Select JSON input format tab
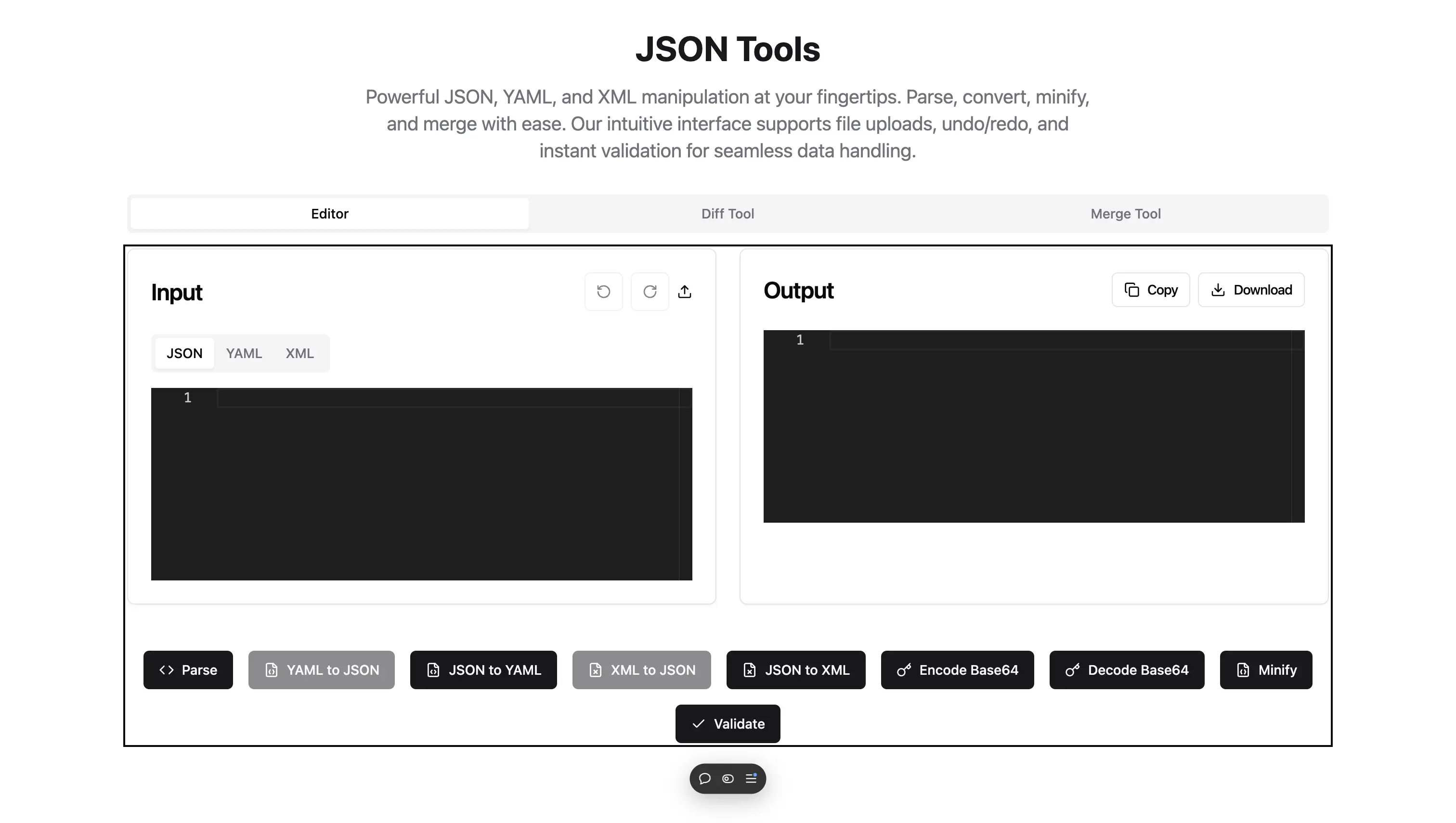Image resolution: width=1456 pixels, height=823 pixels. 184,353
